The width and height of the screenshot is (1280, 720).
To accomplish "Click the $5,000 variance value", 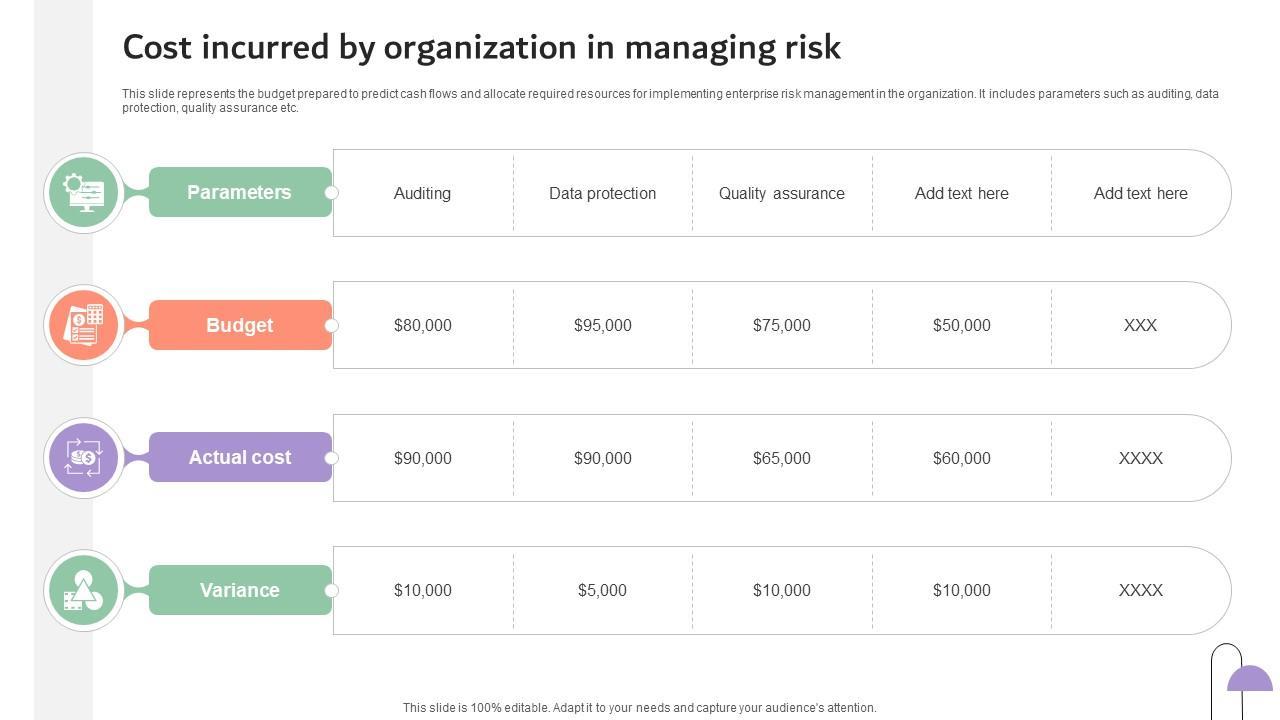I will (602, 590).
